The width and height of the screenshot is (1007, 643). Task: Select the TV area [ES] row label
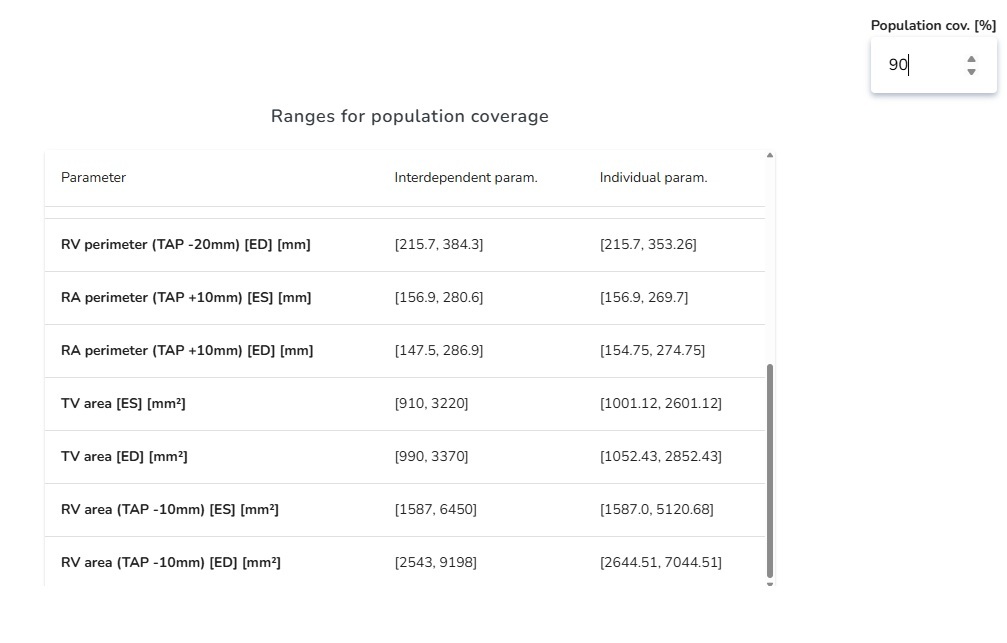coord(123,403)
